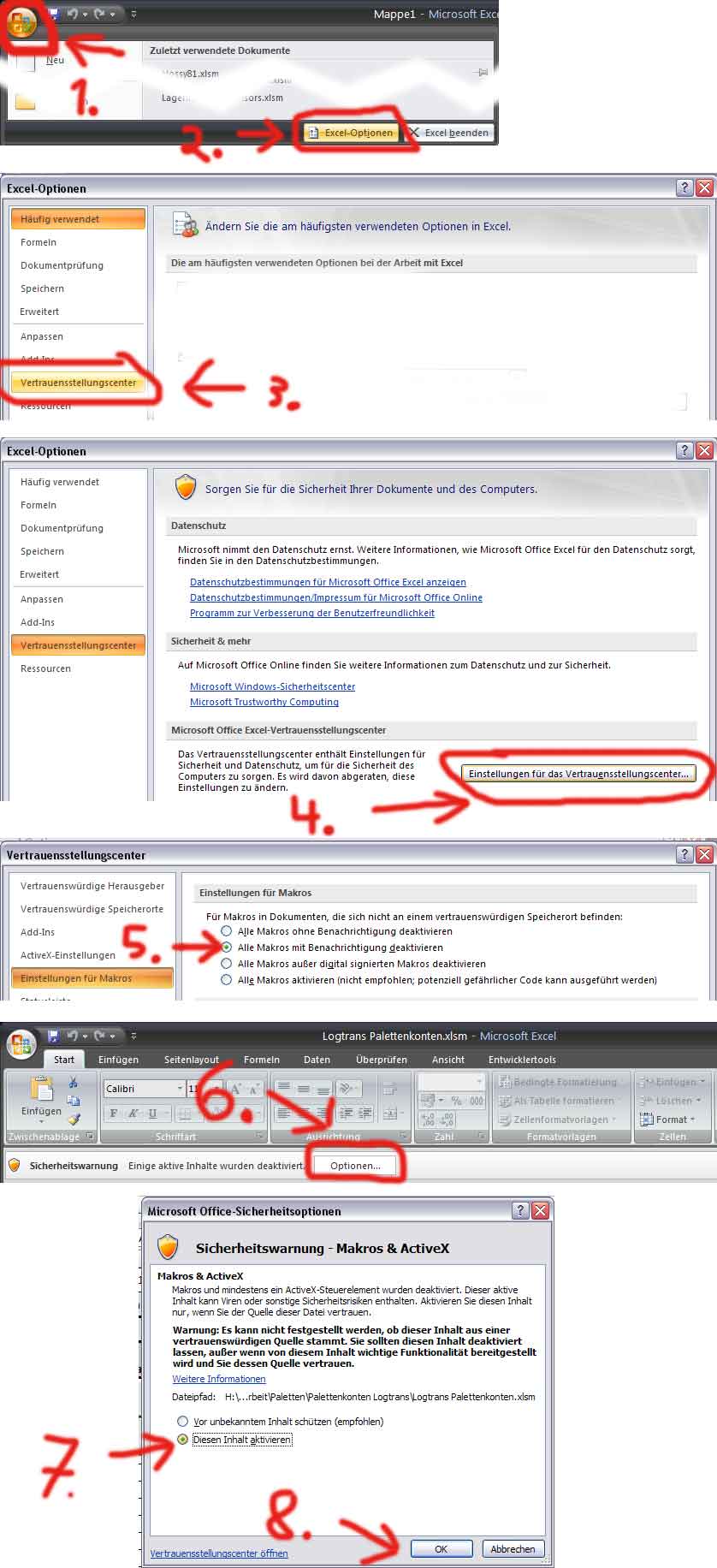The width and height of the screenshot is (717, 1568).
Task: Select Alle Makros ohne Benachrichtigung deaktivieren
Action: click(226, 931)
